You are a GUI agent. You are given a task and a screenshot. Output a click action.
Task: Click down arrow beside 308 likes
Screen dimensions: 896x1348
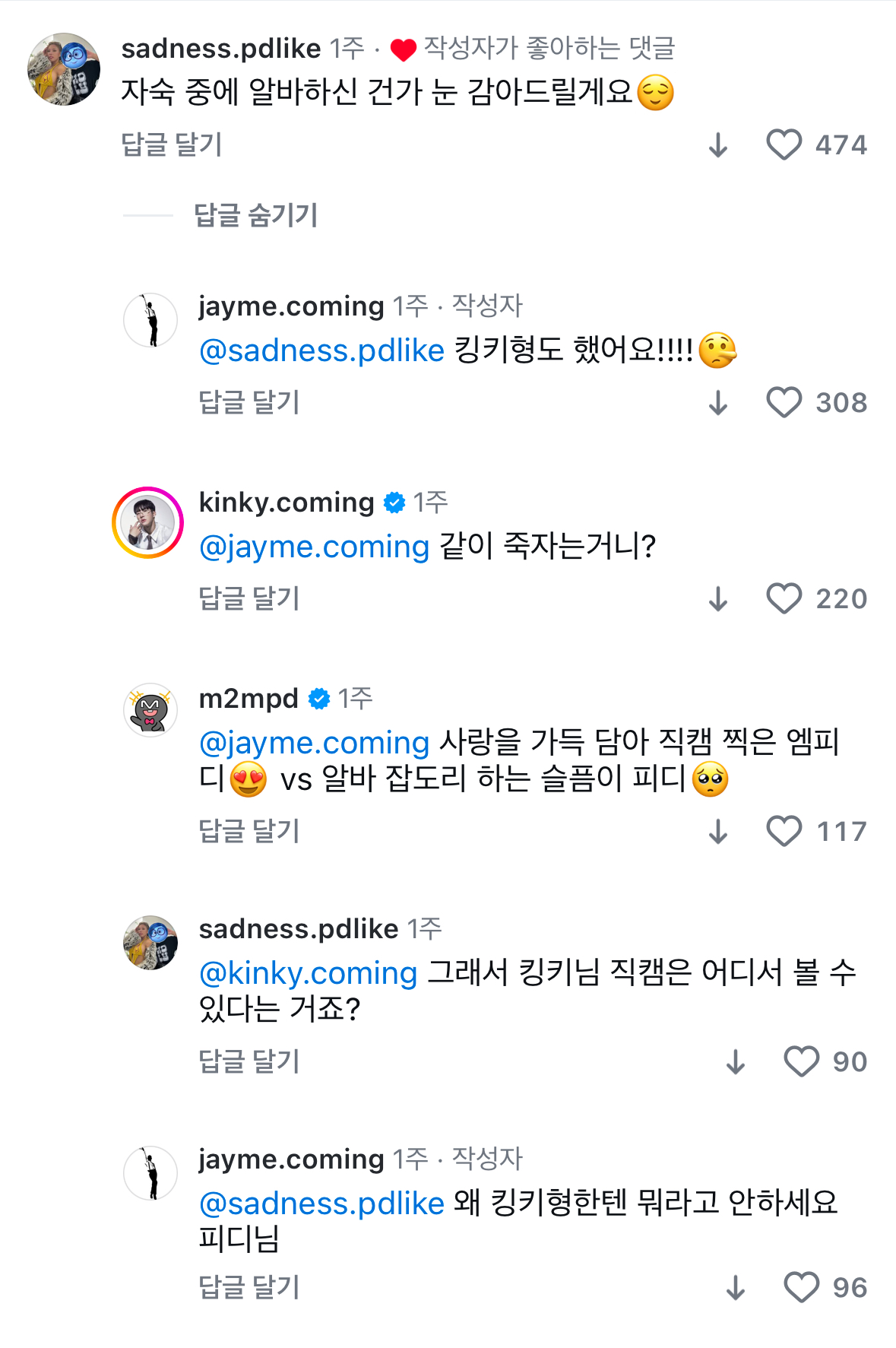click(x=718, y=402)
